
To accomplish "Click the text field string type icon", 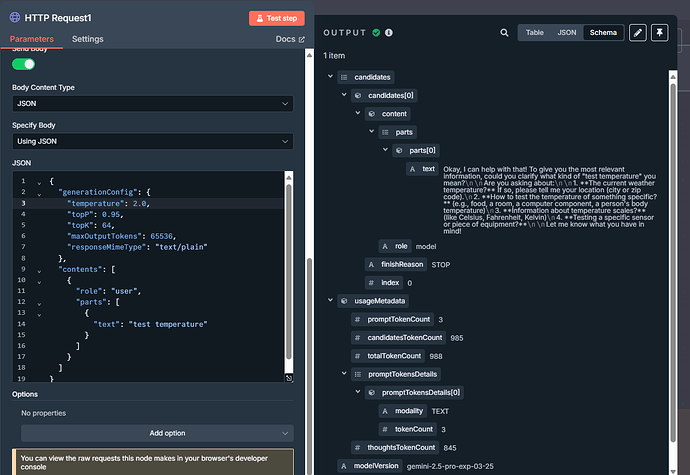I will 413,169.
